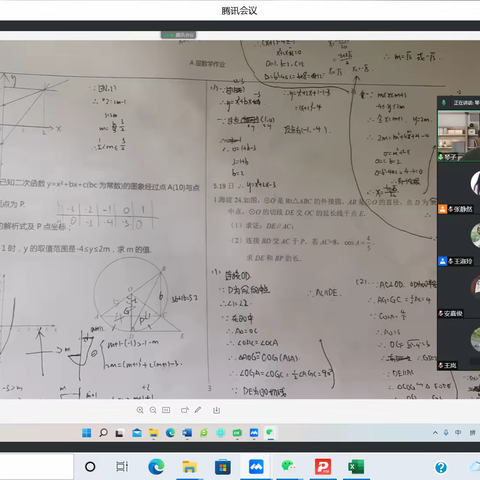480x480 pixels.
Task: Open Task View on local taskbar
Action: pyautogui.click(x=122, y=467)
